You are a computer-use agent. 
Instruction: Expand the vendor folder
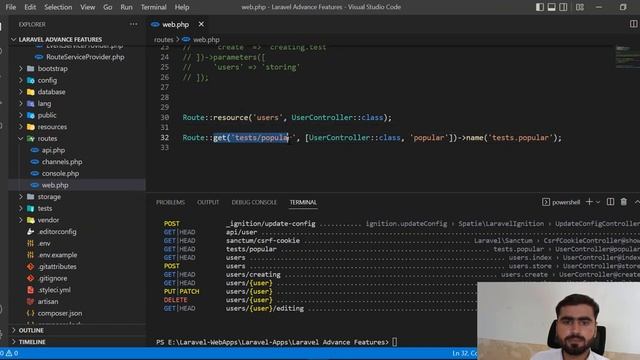pyautogui.click(x=48, y=220)
